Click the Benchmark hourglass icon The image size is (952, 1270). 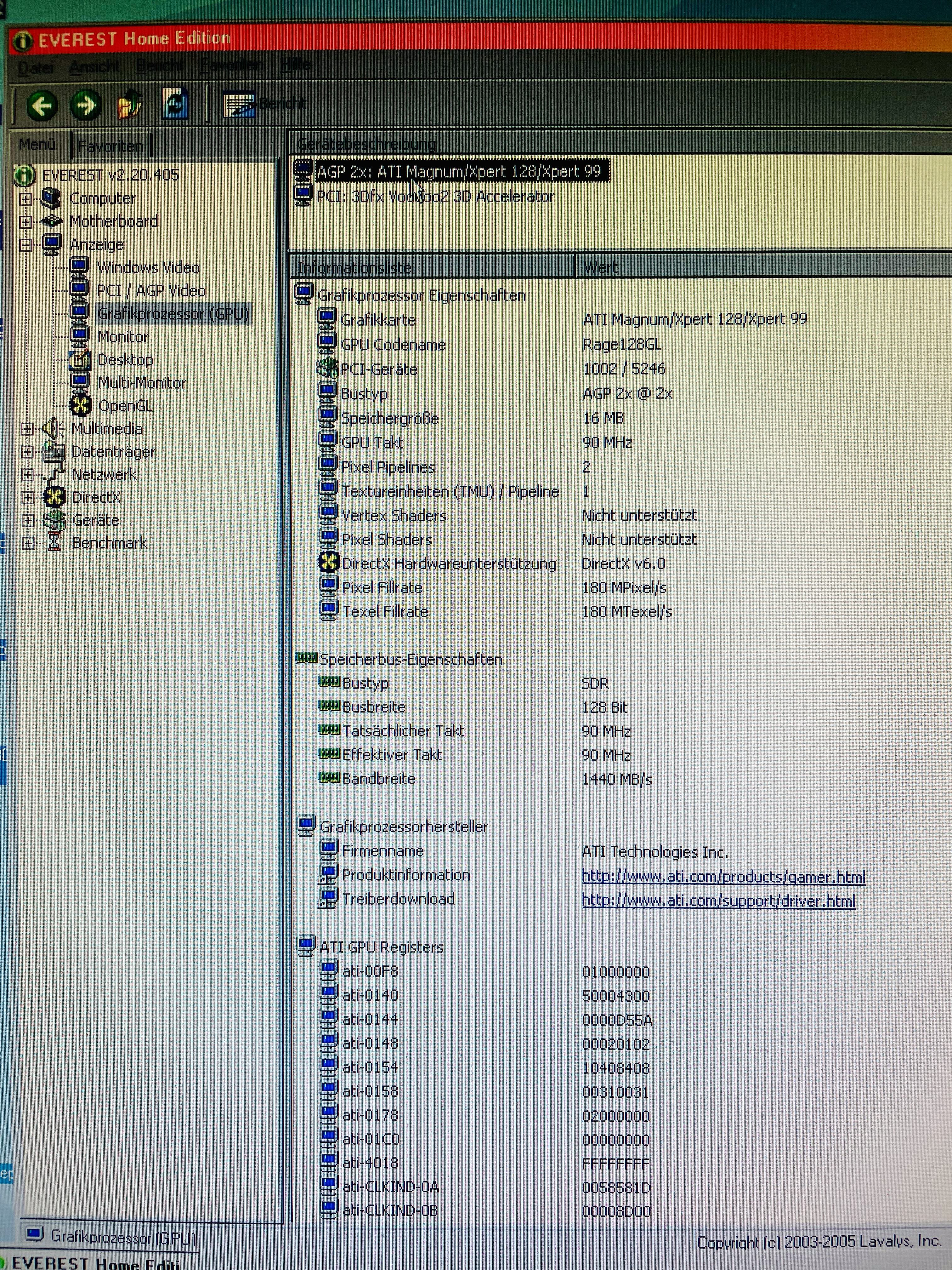pos(55,543)
